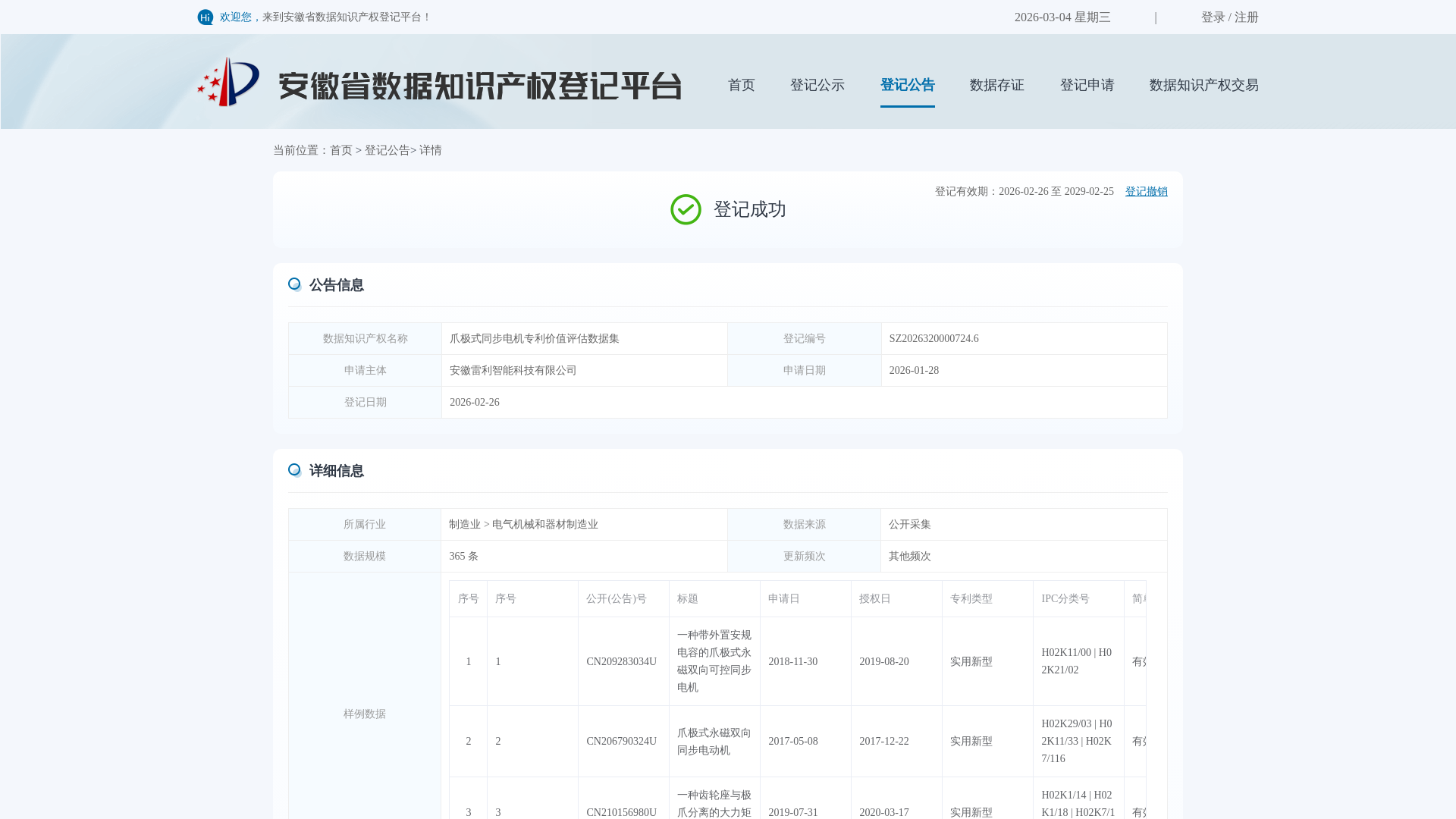Click the applicant 安徽雷利智能科技有限公司
This screenshot has width=1456, height=819.
(513, 371)
